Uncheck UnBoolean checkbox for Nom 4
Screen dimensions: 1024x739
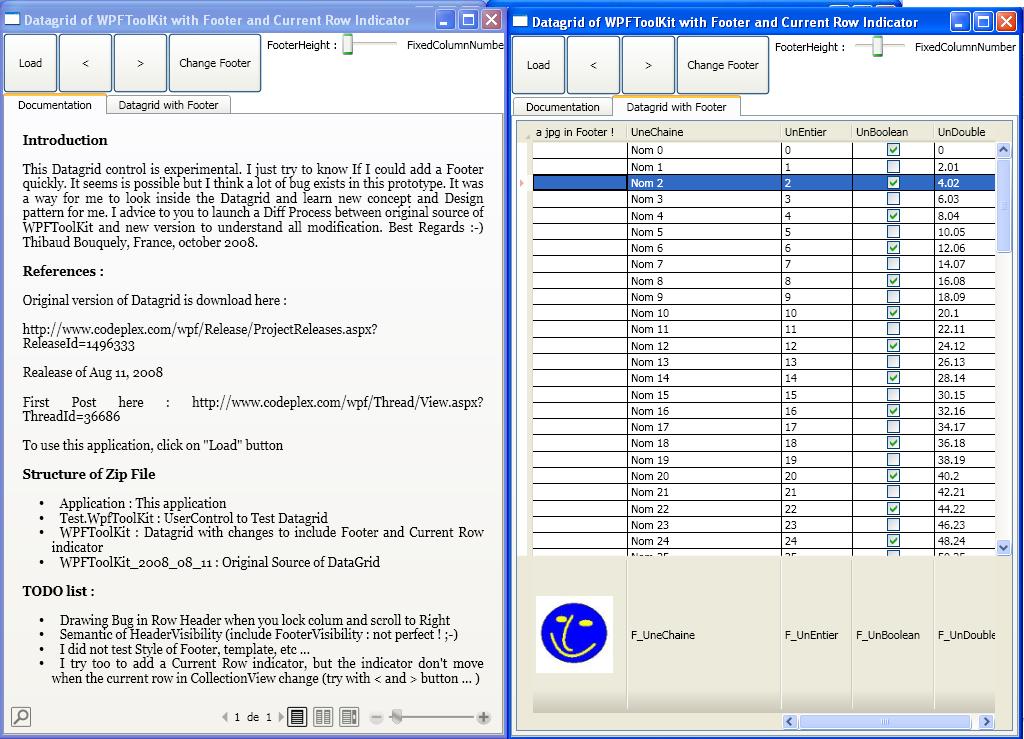click(893, 215)
